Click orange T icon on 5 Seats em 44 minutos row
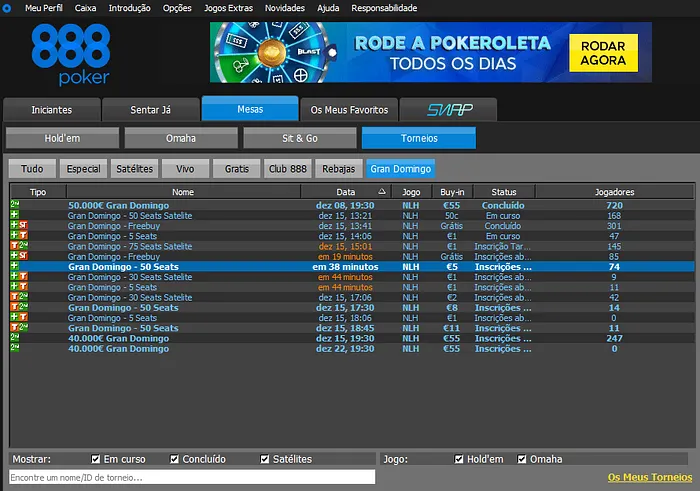Image resolution: width=700 pixels, height=491 pixels. coord(24,287)
